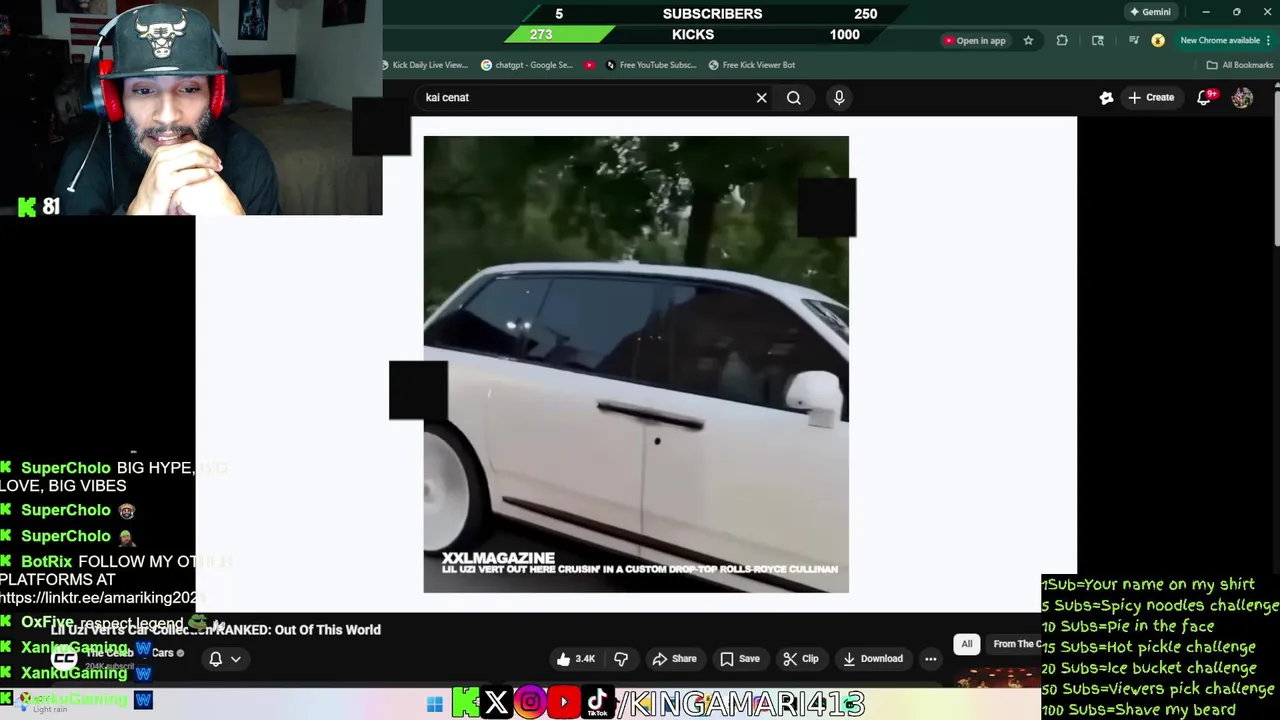Screen dimensions: 1280x720
Task: Save the video to a playlist
Action: tap(740, 658)
